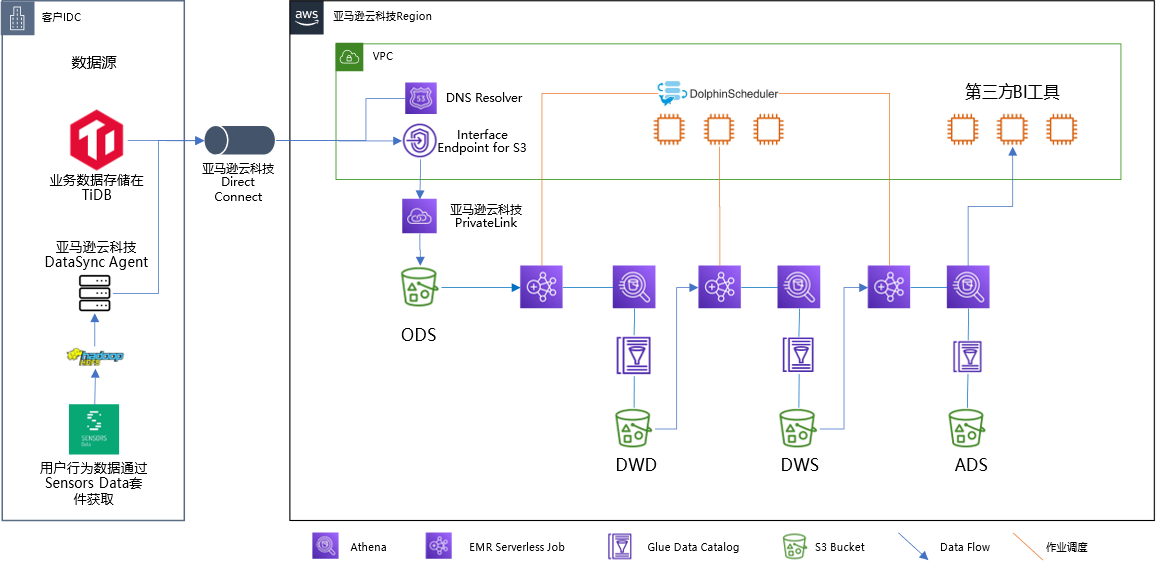The image size is (1161, 570).
Task: Click the Glue Data Catalog legend icon
Action: [x=618, y=546]
